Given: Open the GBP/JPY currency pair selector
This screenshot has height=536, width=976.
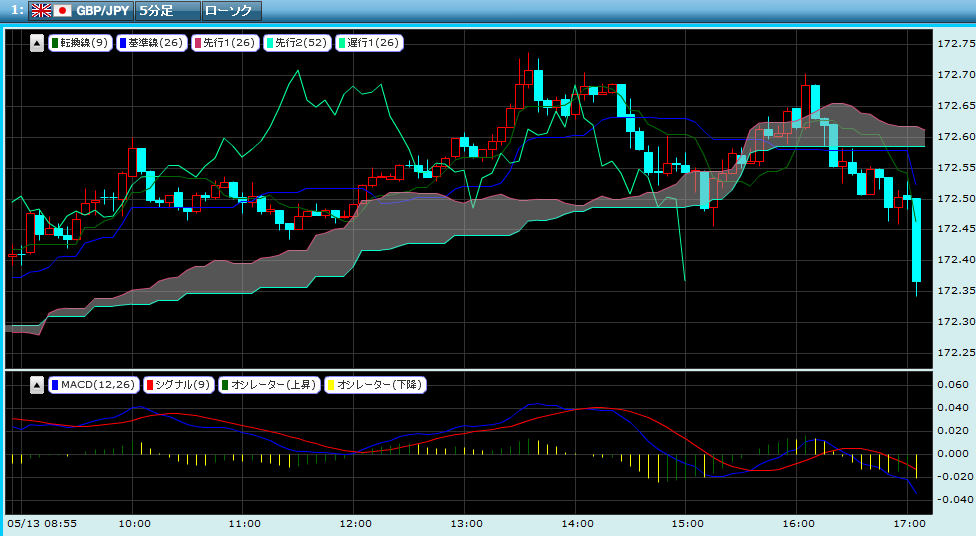Looking at the screenshot, I should [x=81, y=11].
